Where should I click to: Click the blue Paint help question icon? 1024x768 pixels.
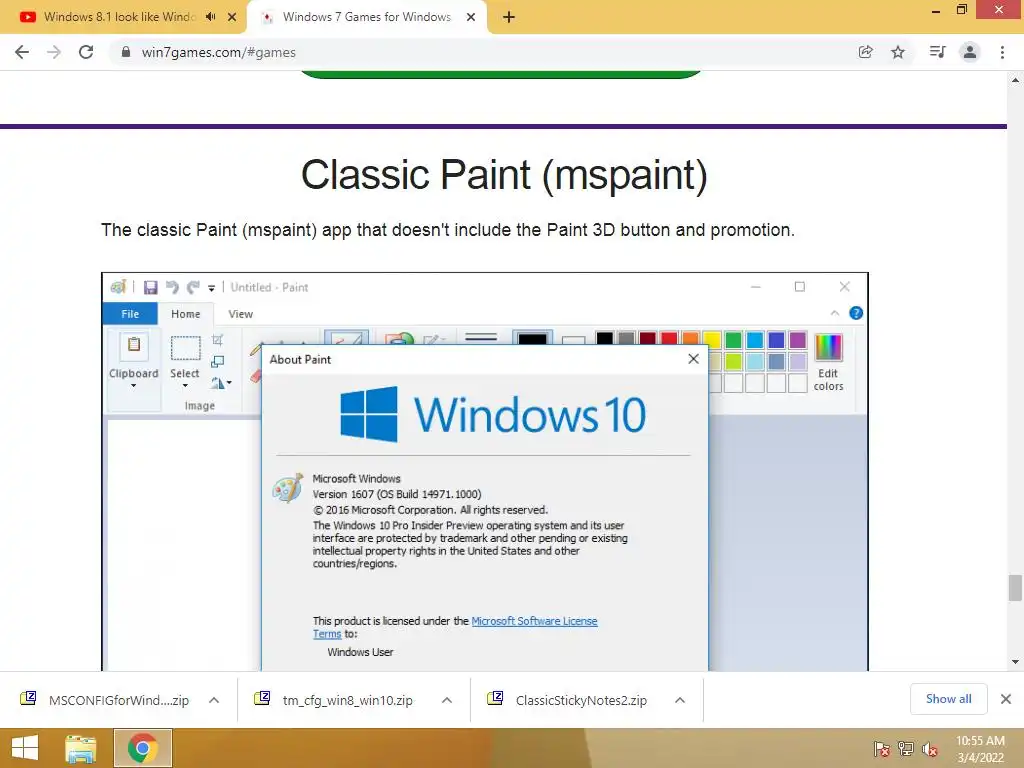tap(856, 313)
